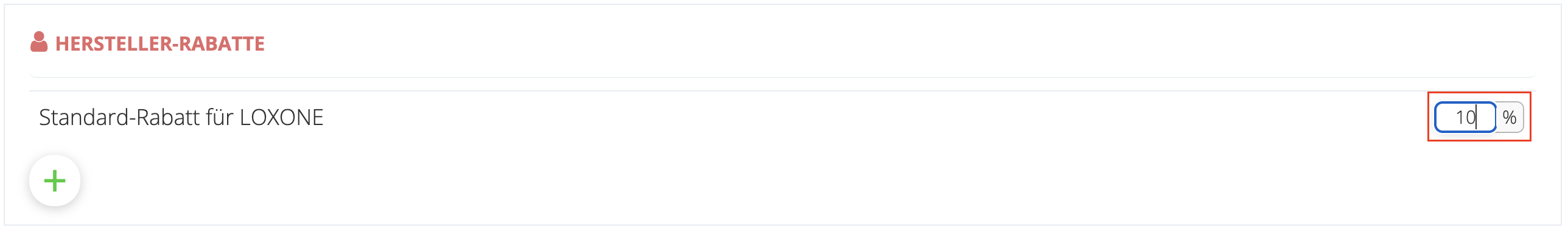
Task: Select the Standard-Rabatt value input box
Action: [1466, 117]
